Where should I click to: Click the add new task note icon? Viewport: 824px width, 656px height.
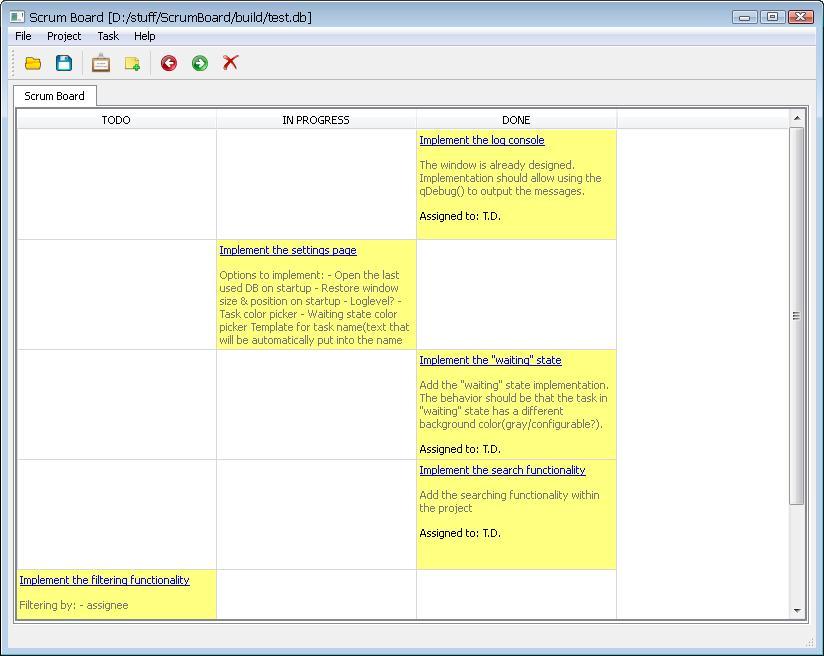pos(132,63)
